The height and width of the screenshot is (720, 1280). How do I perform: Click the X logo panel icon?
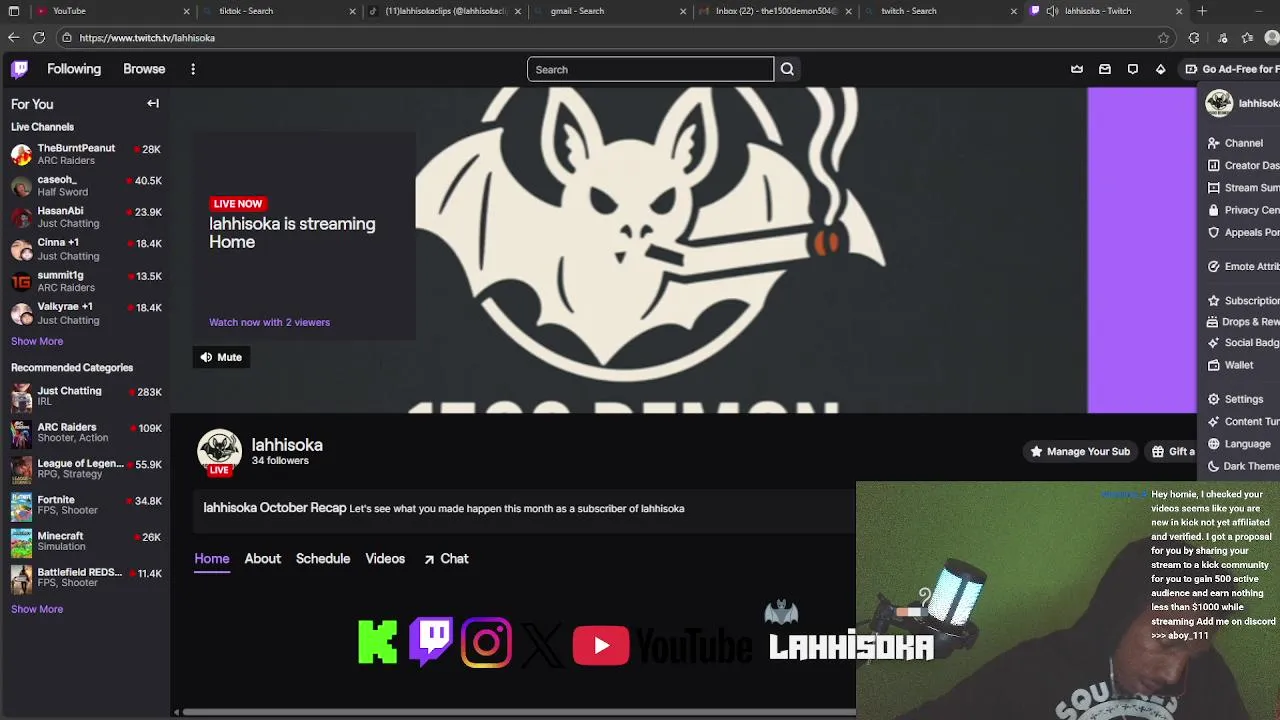[x=541, y=645]
